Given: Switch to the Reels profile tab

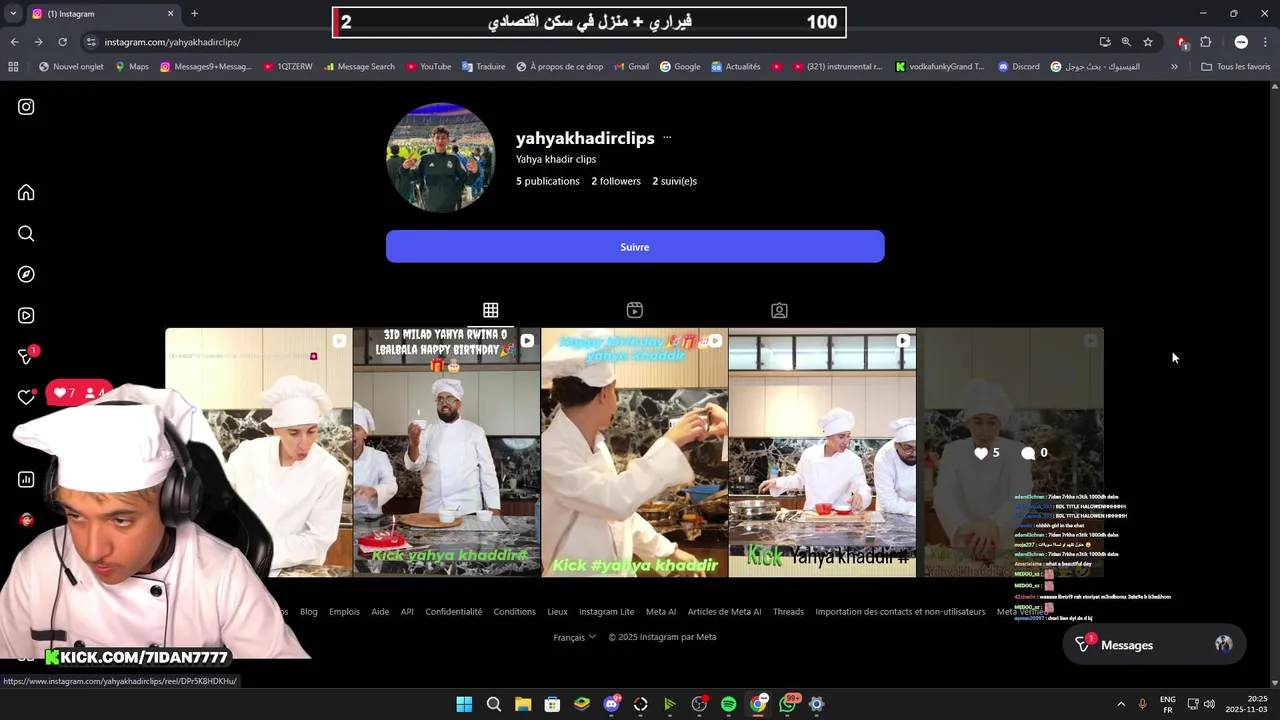Looking at the screenshot, I should click(634, 311).
